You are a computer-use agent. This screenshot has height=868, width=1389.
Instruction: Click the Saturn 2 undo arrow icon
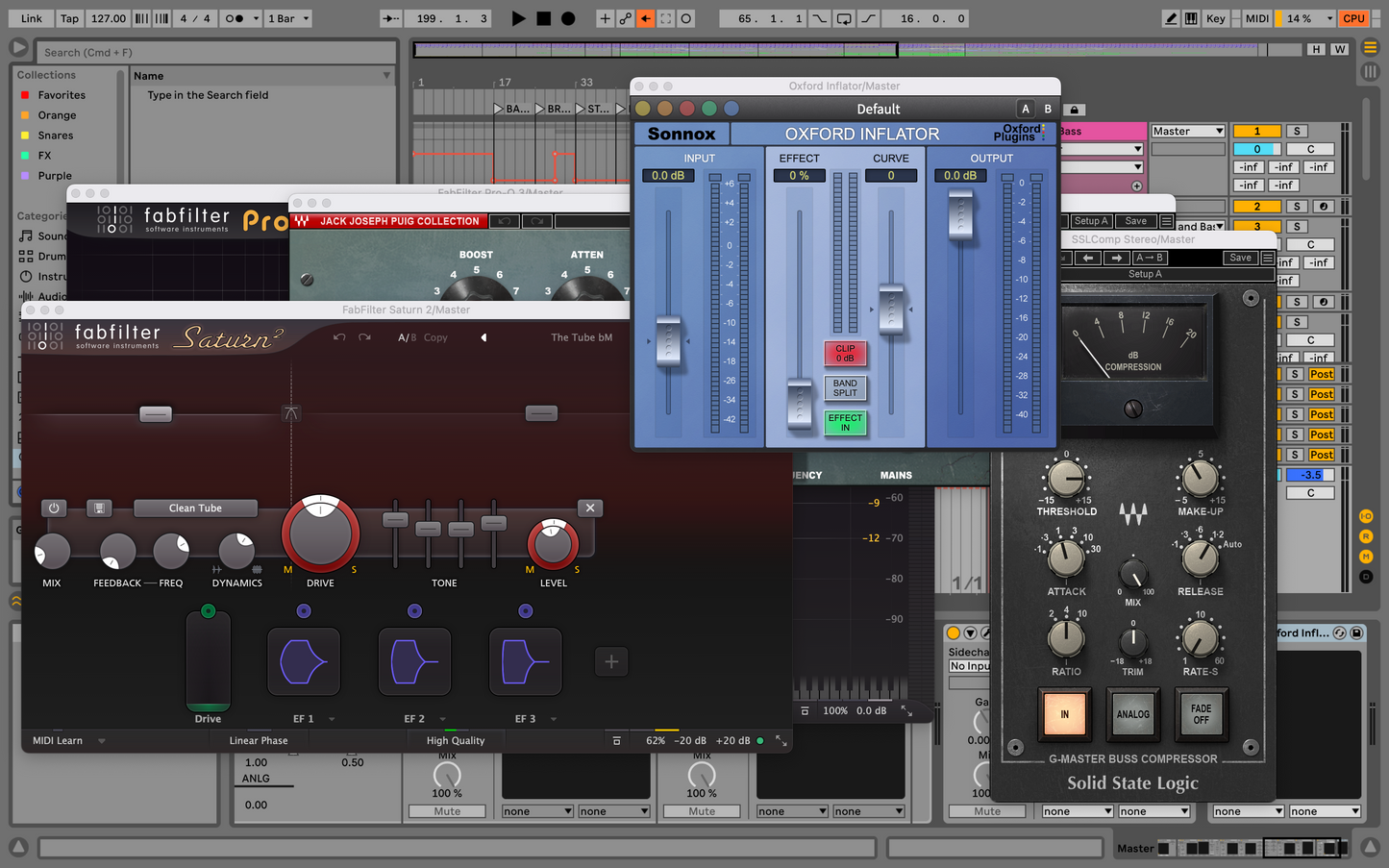[339, 337]
